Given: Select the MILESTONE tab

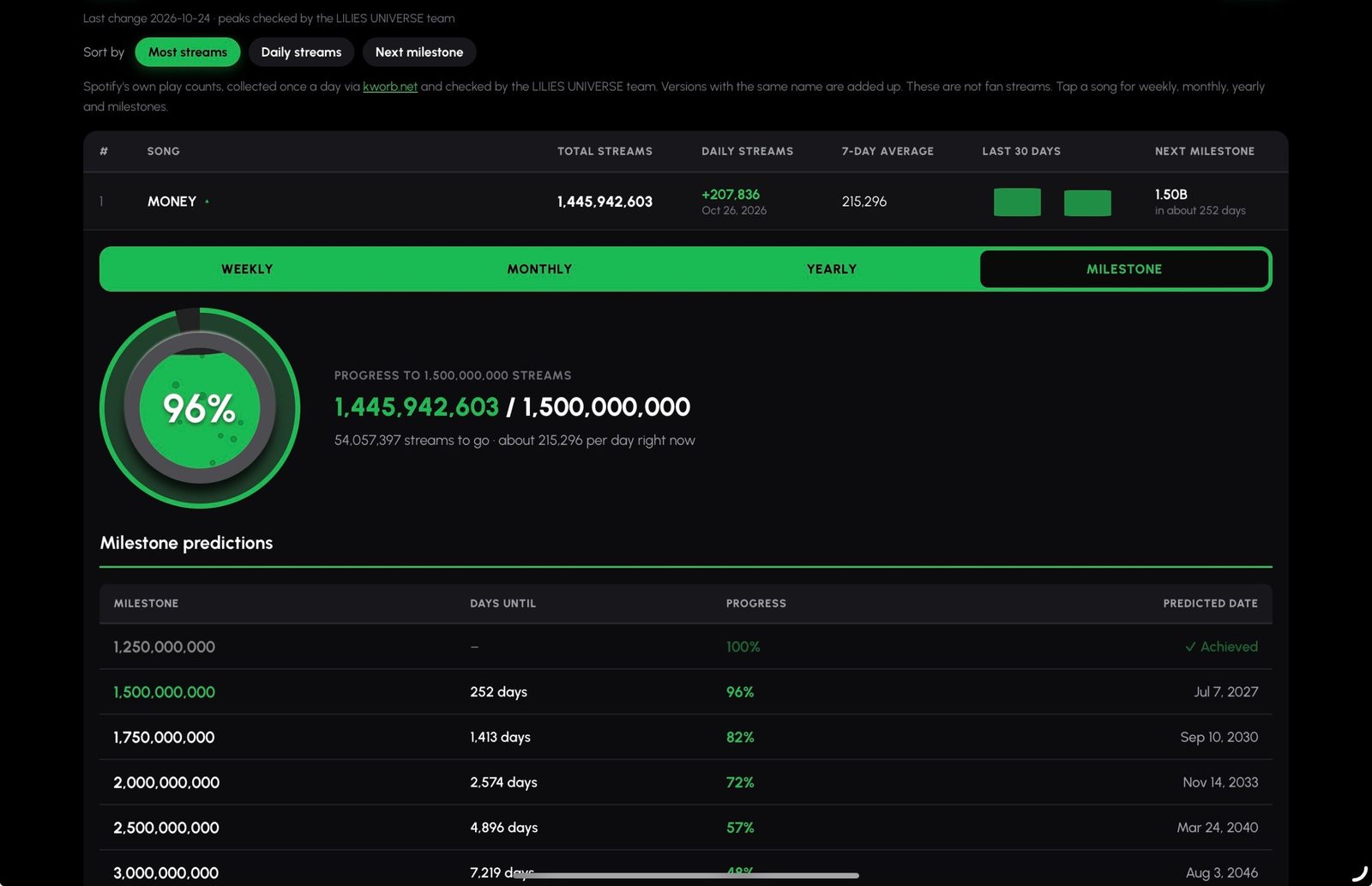Looking at the screenshot, I should (1124, 269).
